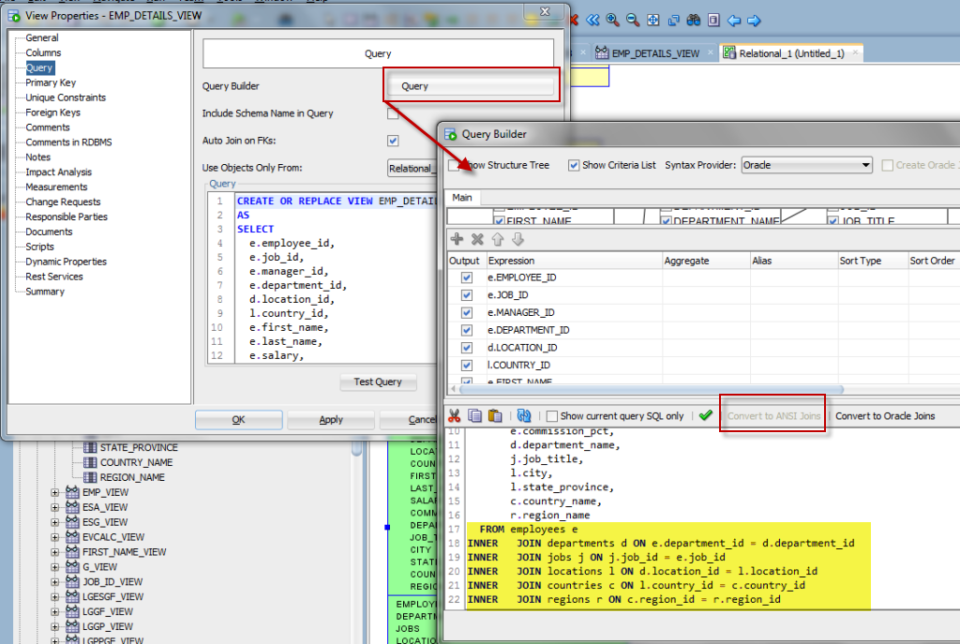Select Primary Key in the properties list

(x=50, y=83)
